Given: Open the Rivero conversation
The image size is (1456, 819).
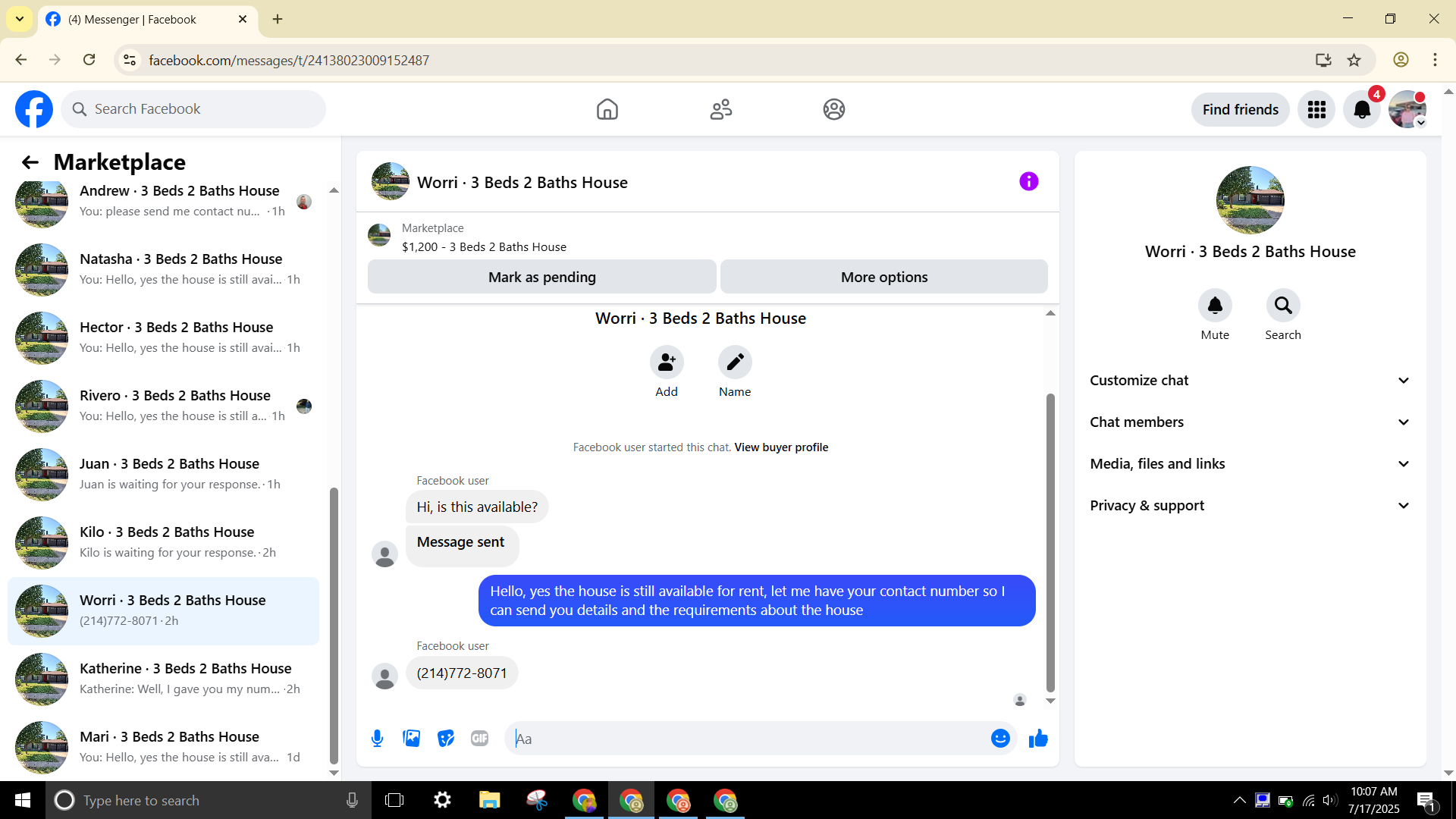Looking at the screenshot, I should 163,406.
